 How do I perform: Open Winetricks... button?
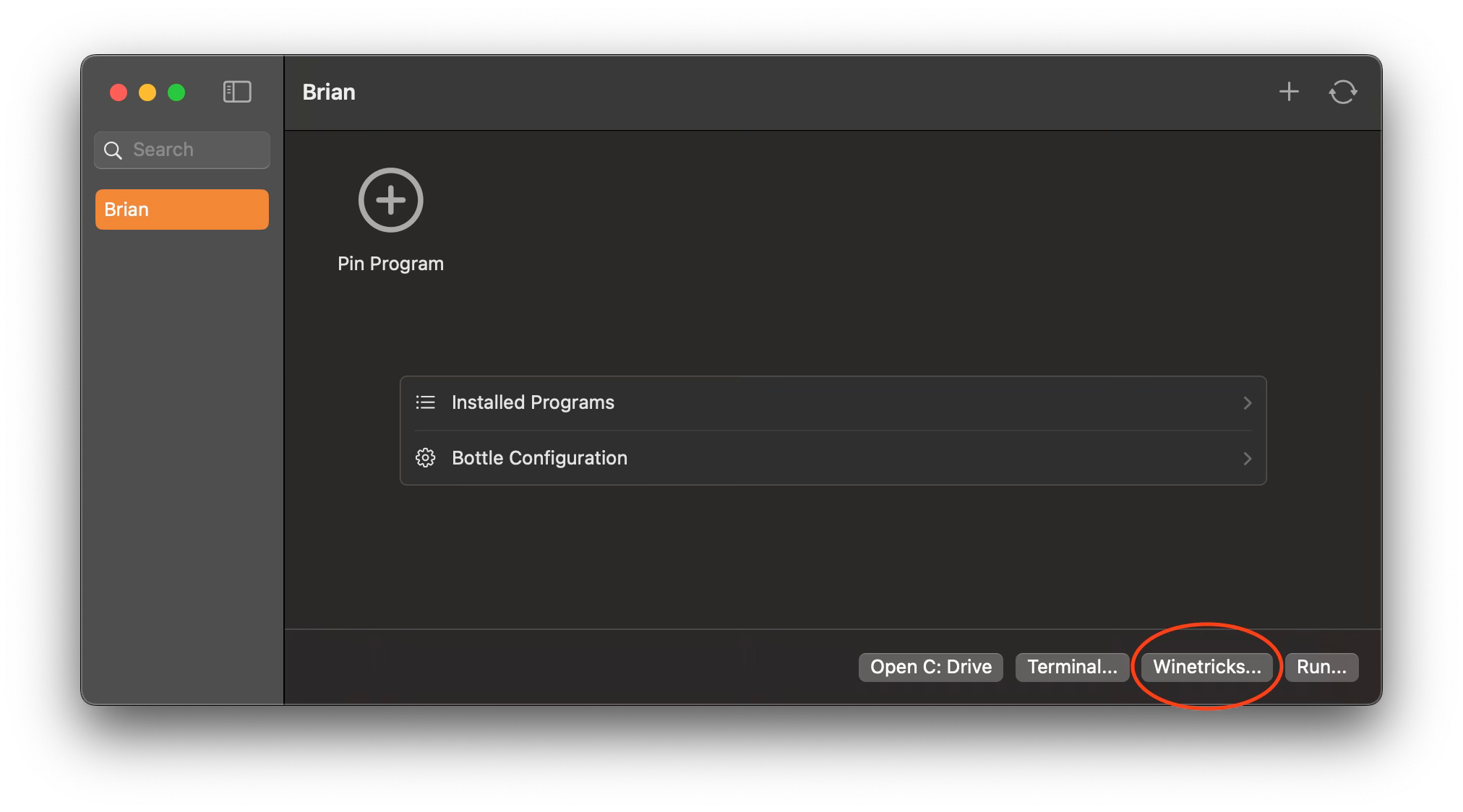point(1207,667)
